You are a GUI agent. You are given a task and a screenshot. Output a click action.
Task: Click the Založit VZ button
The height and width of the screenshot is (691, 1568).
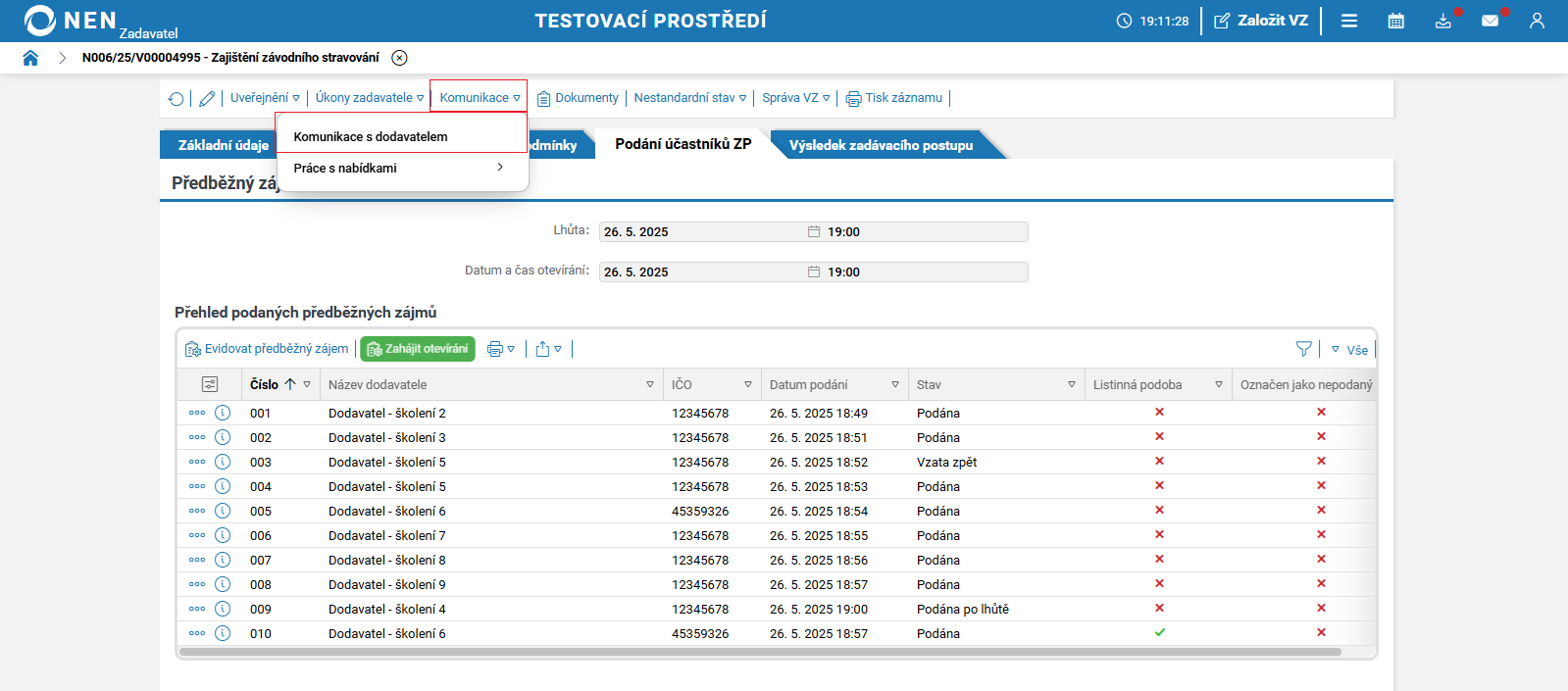1261,21
